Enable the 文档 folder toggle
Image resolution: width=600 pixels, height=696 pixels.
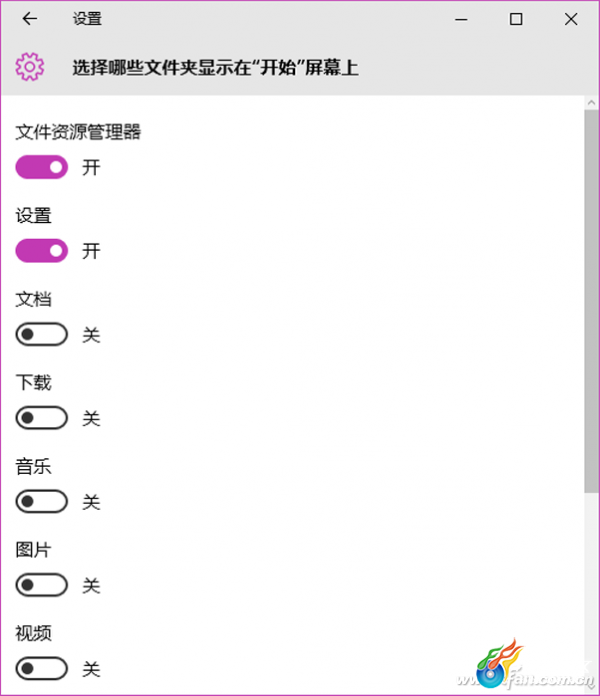[42, 334]
